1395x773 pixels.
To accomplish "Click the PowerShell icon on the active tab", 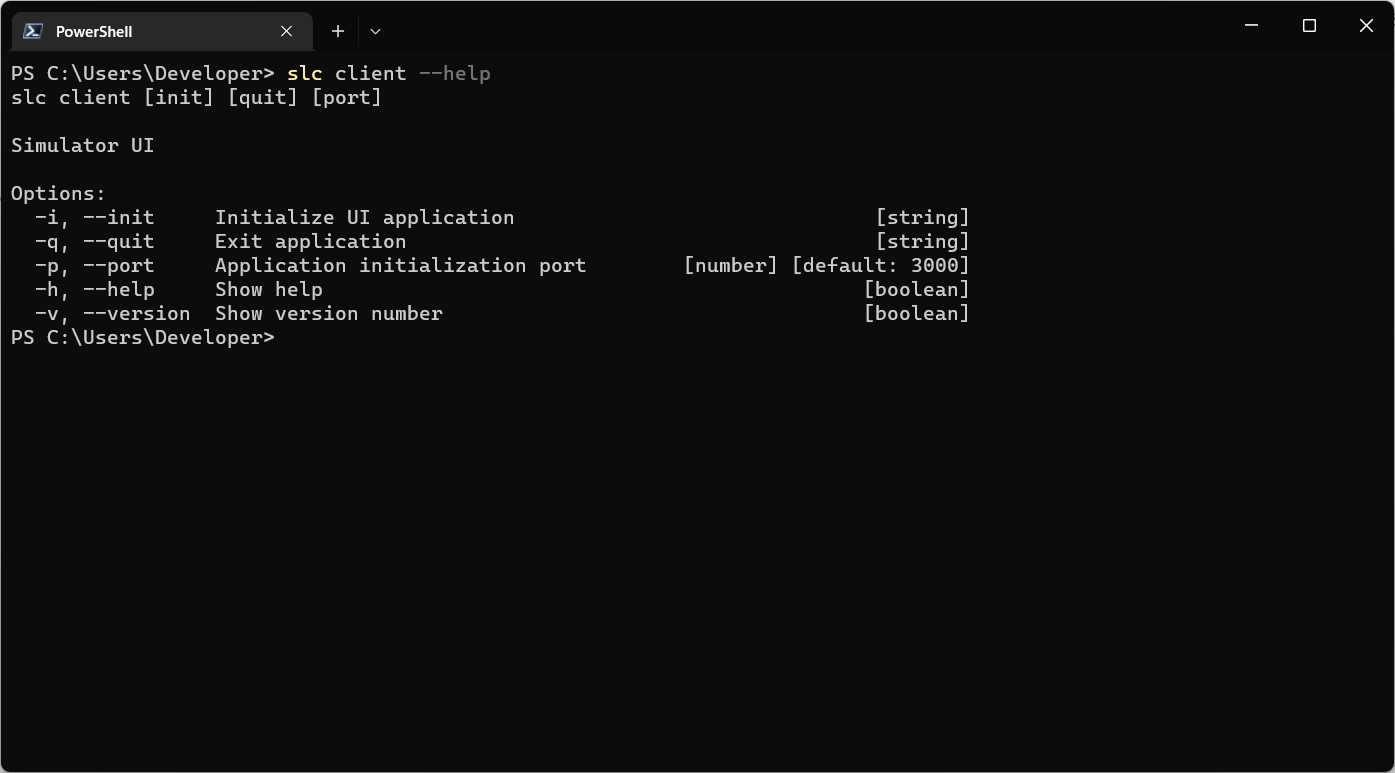I will tap(31, 30).
